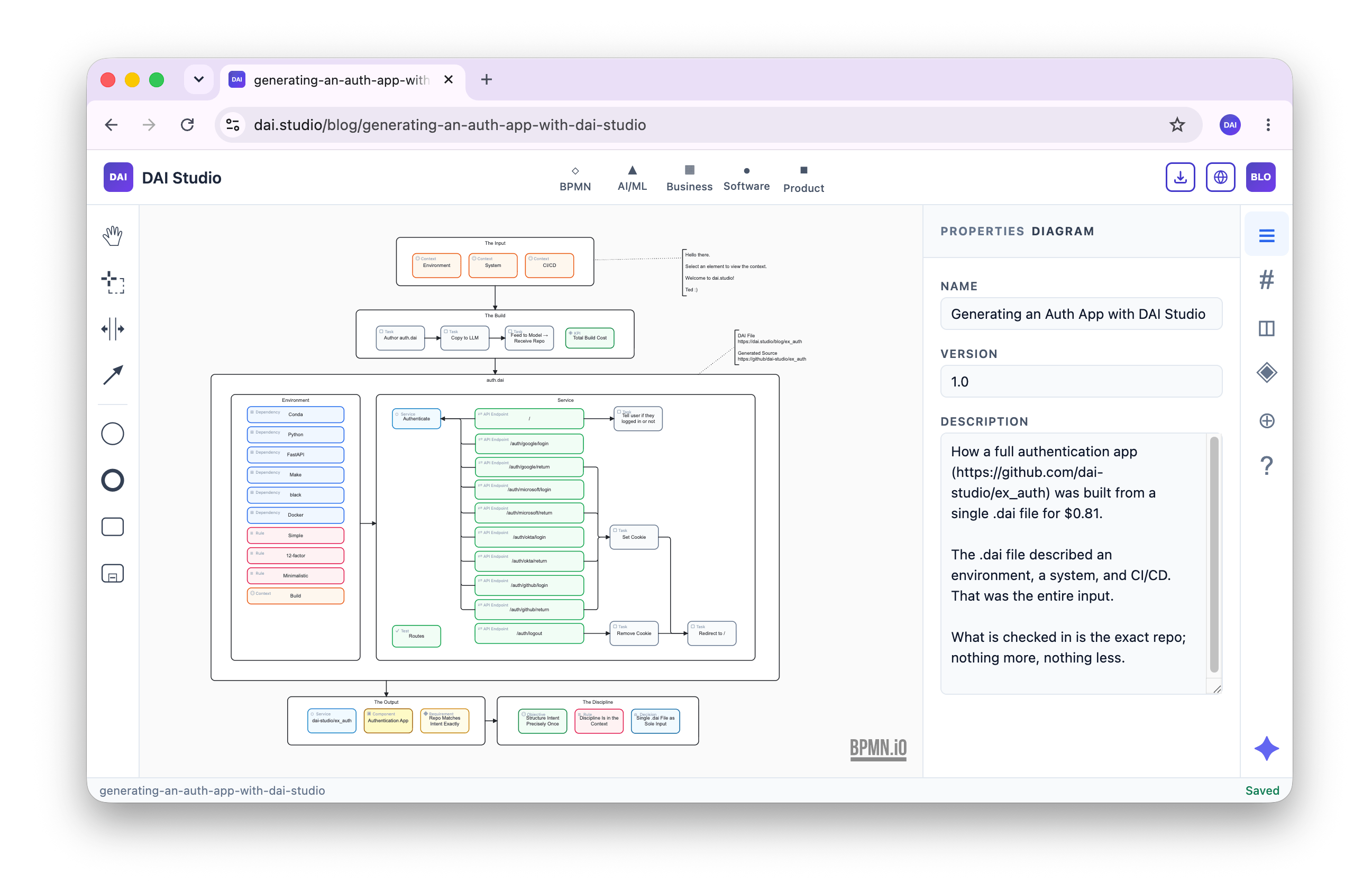This screenshot has width=1372, height=883.
Task: Select the Total Build Cost KPI node
Action: pos(590,338)
